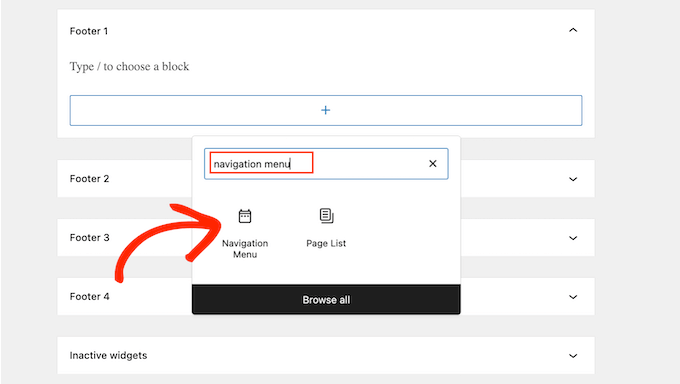
Task: Select the Page List block icon
Action: click(327, 216)
